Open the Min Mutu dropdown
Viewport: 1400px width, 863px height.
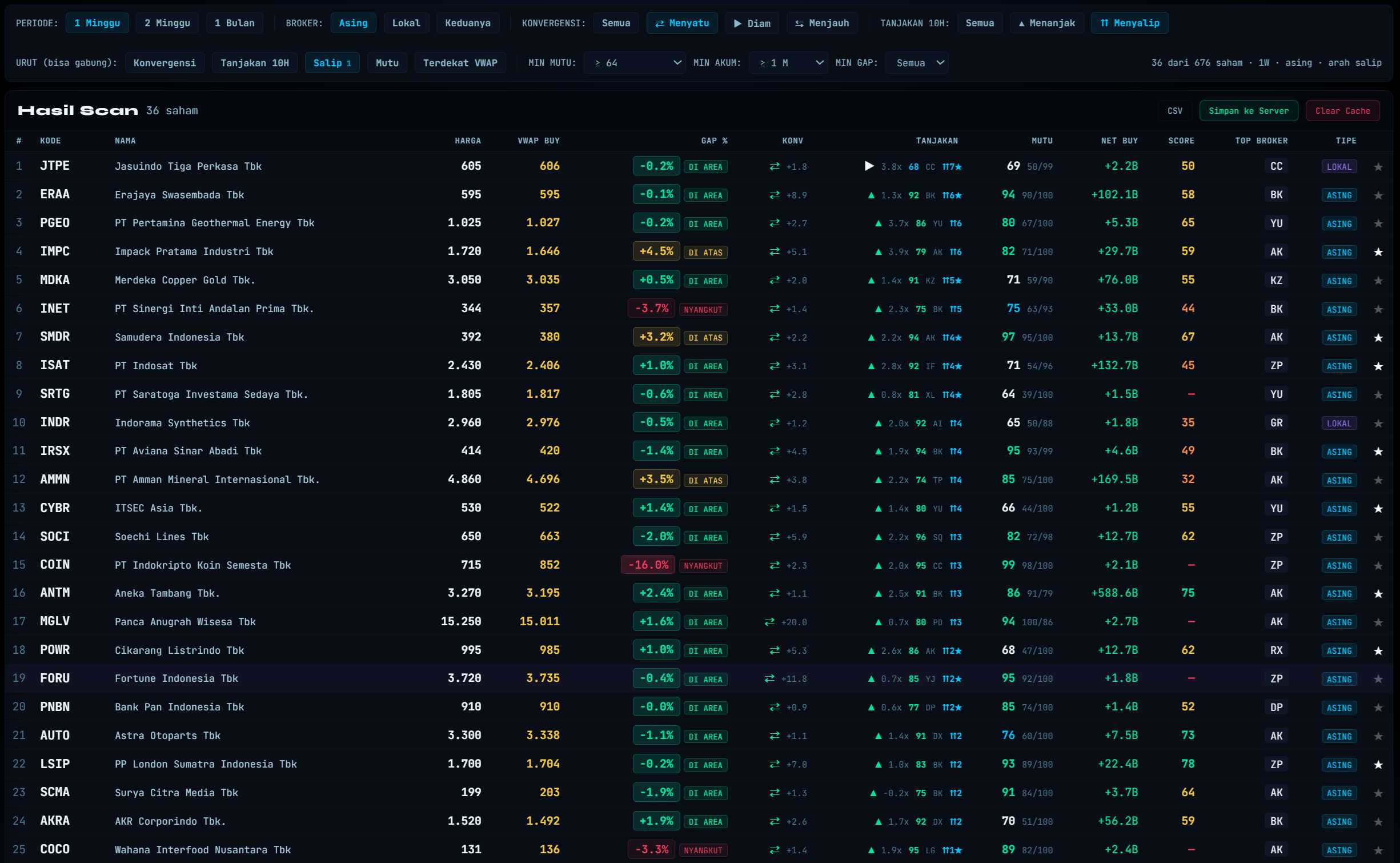(x=636, y=63)
